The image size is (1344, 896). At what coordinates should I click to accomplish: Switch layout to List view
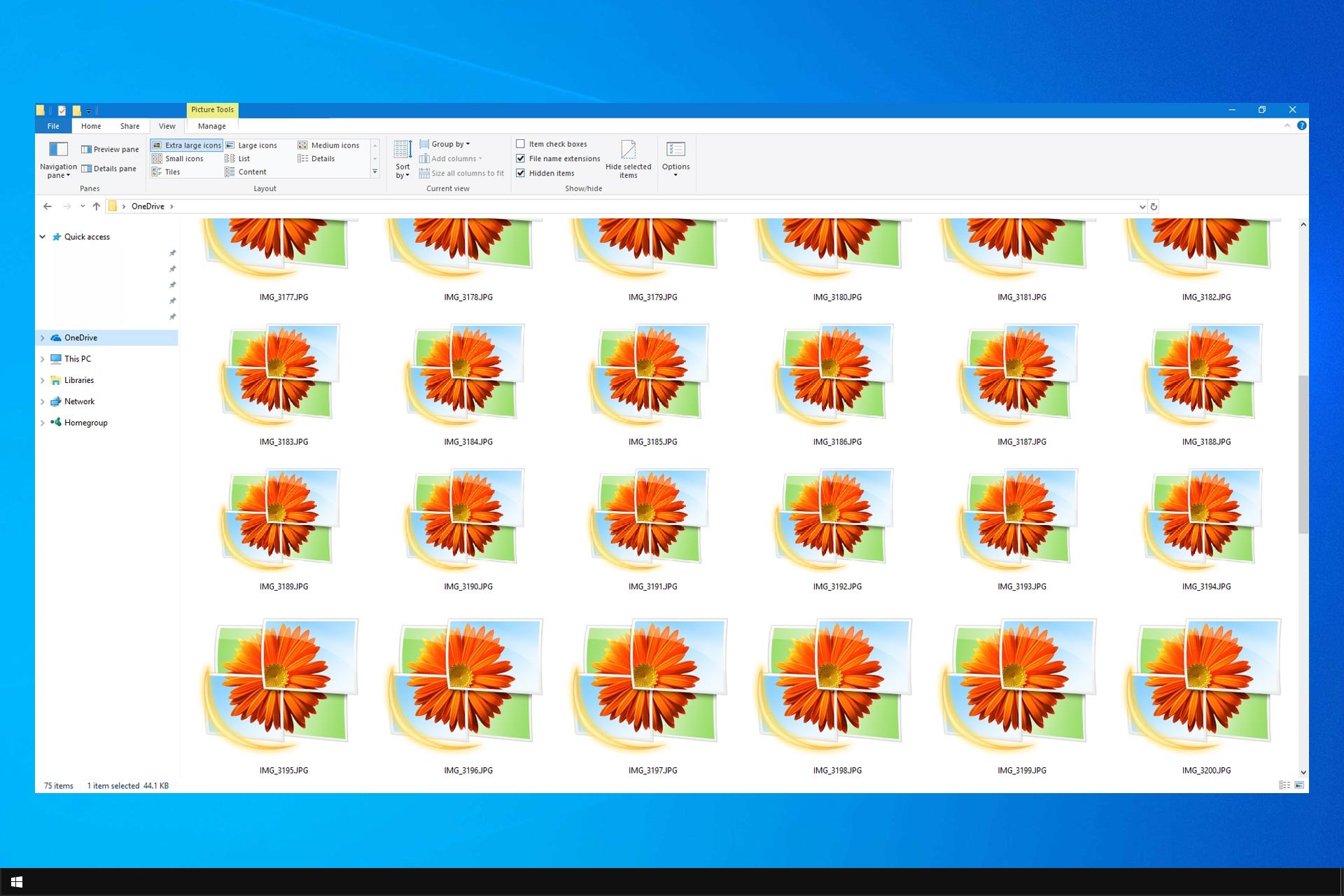coord(237,158)
